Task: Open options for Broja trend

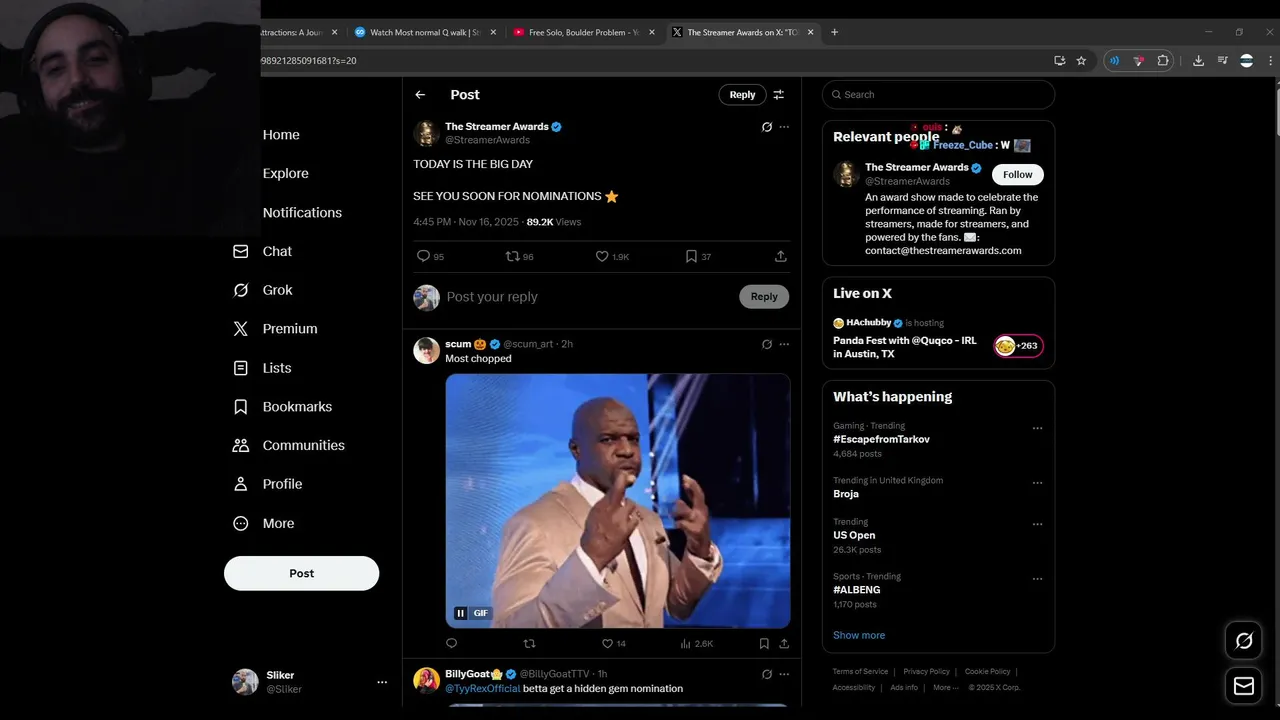Action: (1037, 482)
